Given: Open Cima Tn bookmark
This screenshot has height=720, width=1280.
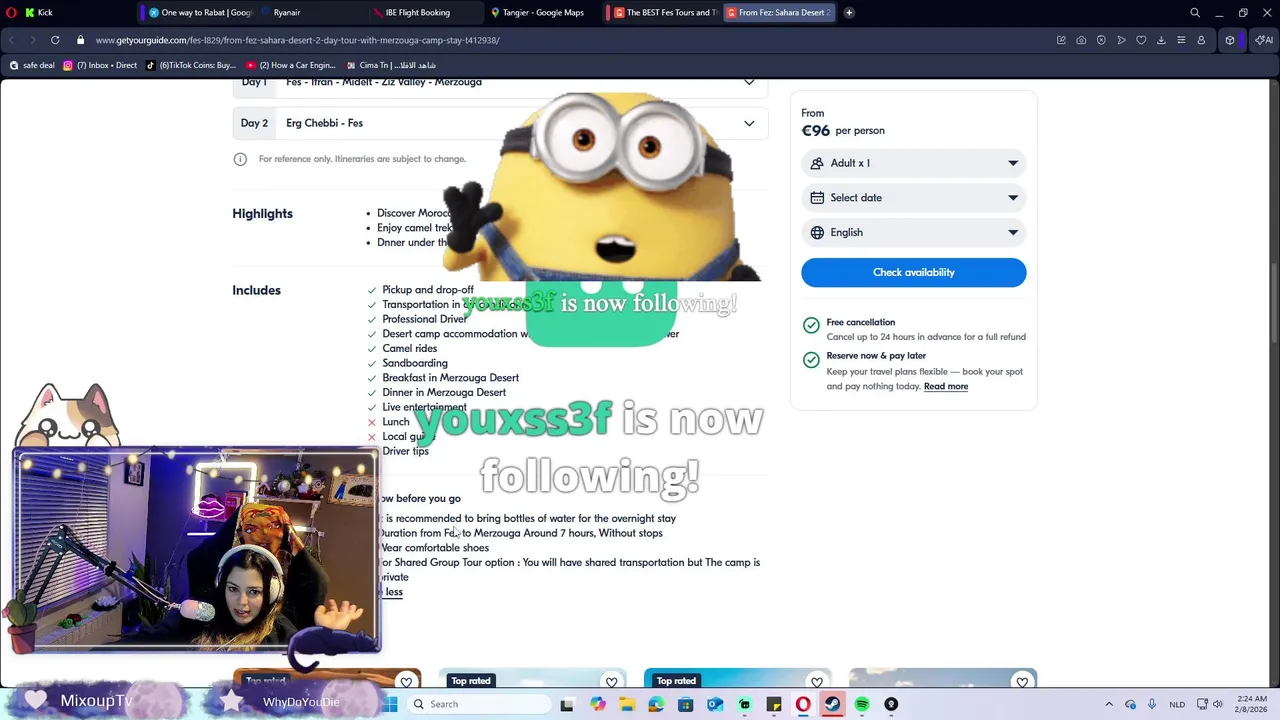Looking at the screenshot, I should point(391,65).
